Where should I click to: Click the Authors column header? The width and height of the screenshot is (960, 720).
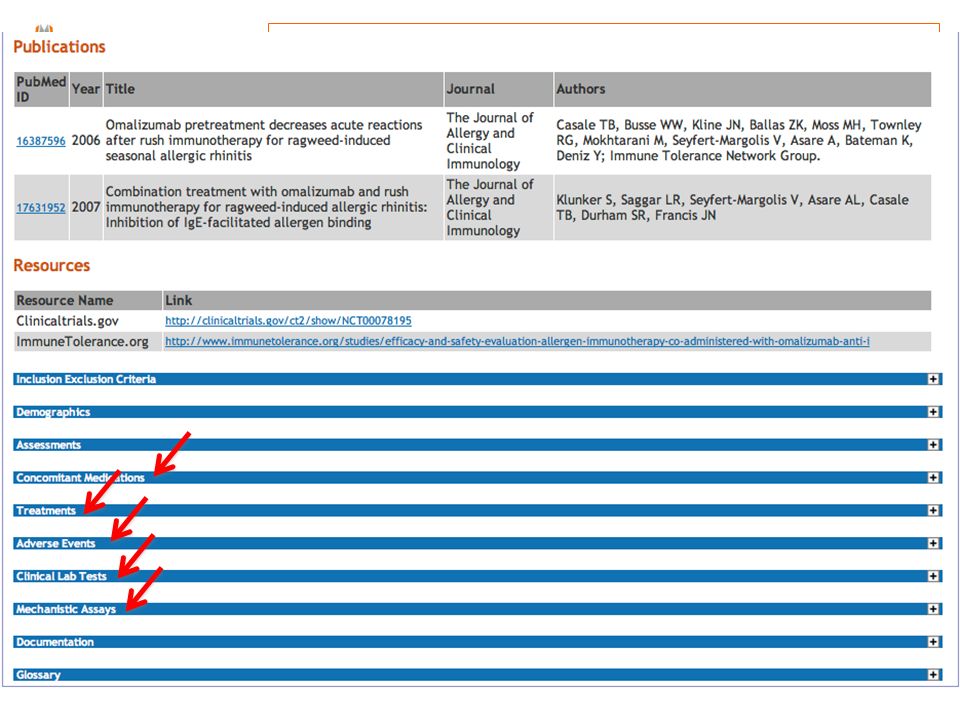743,89
